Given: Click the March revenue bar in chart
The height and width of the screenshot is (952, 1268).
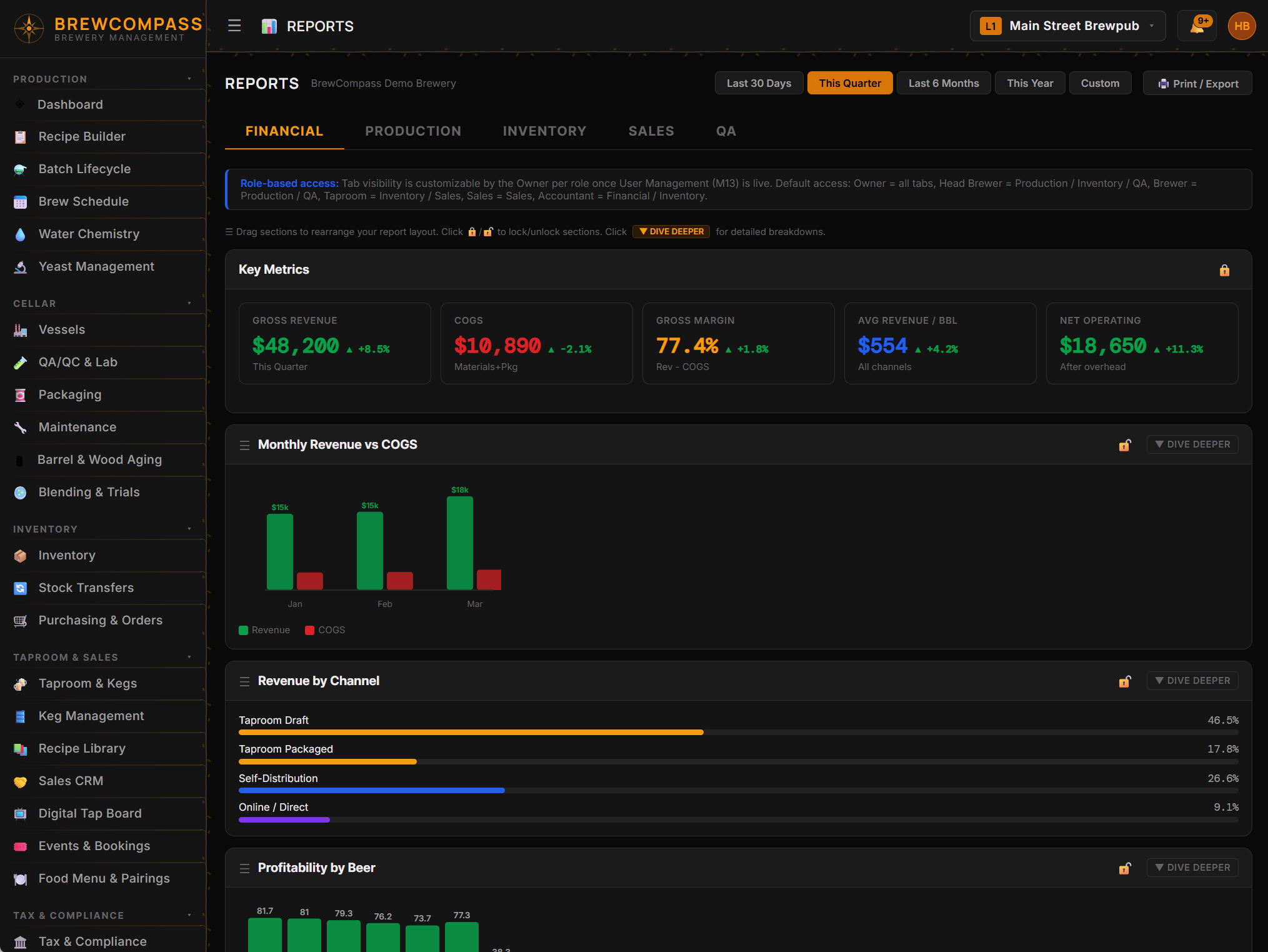Looking at the screenshot, I should (x=460, y=543).
